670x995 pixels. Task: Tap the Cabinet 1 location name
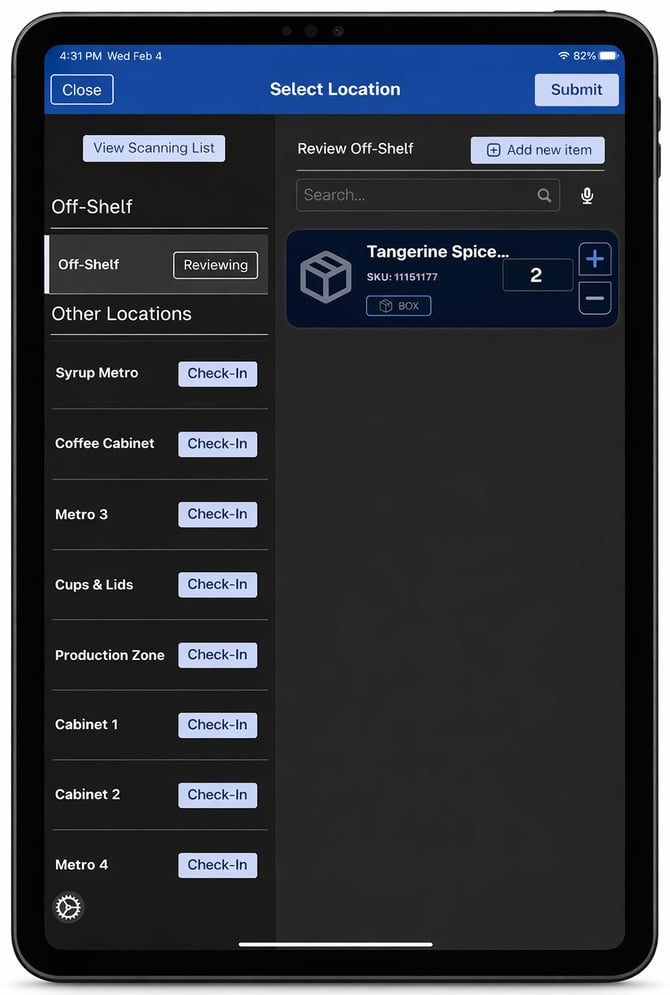[86, 724]
